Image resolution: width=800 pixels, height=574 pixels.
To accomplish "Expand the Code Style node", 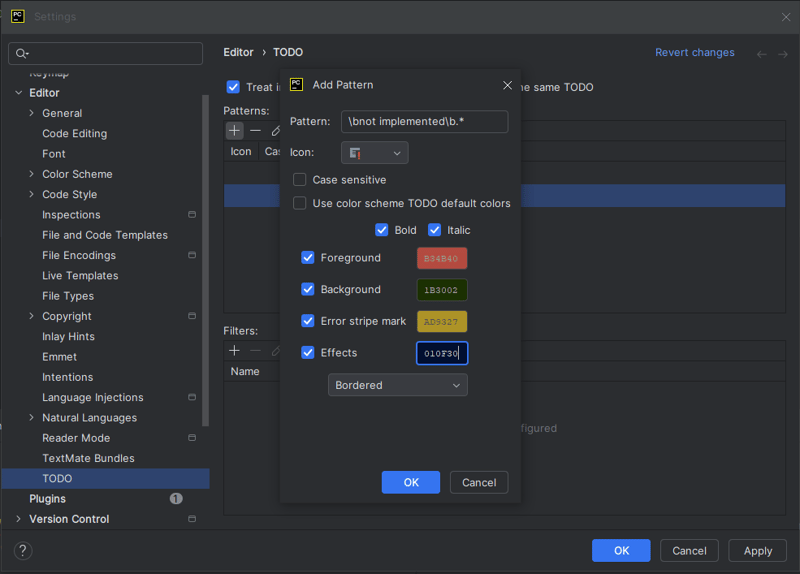I will coord(32,194).
